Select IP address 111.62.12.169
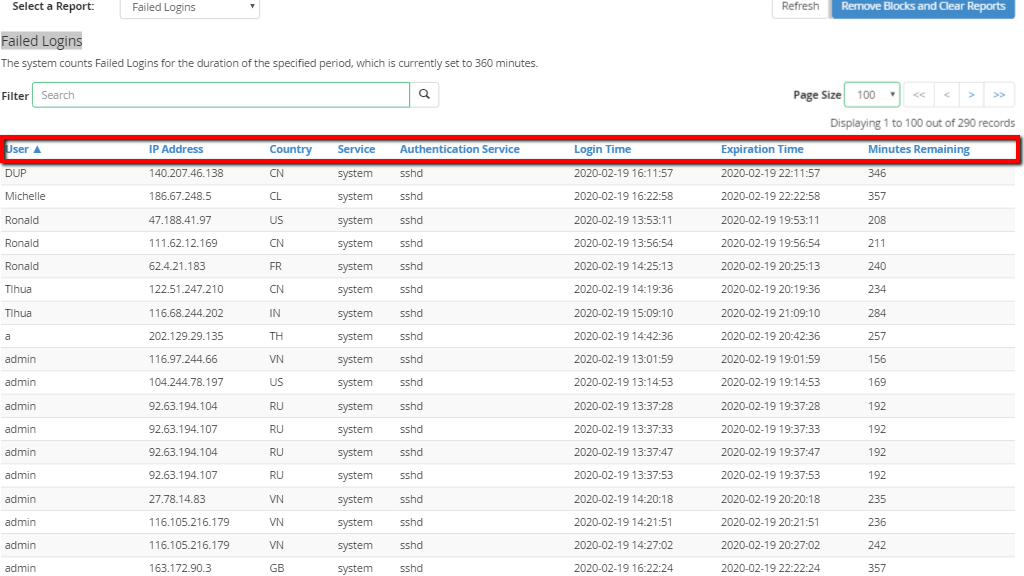Screen dimensions: 1024x576 point(183,243)
